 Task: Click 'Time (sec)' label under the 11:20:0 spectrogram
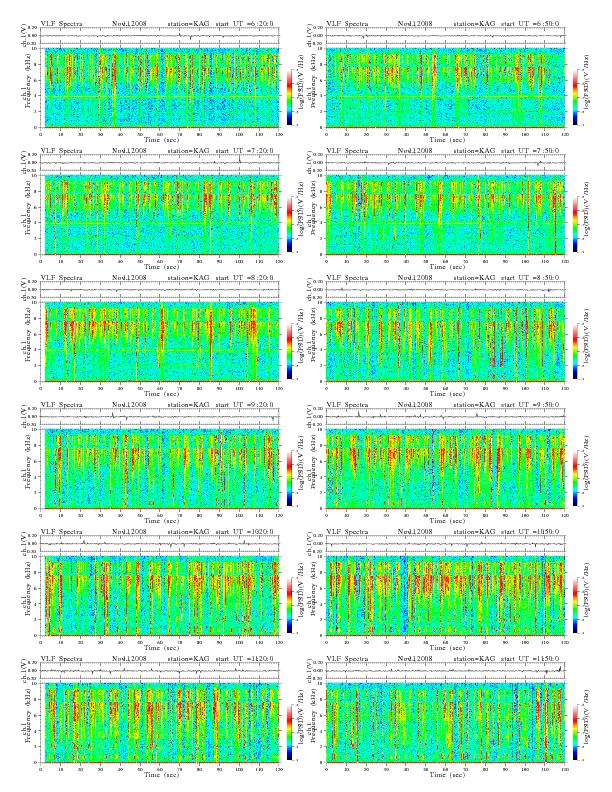162,775
